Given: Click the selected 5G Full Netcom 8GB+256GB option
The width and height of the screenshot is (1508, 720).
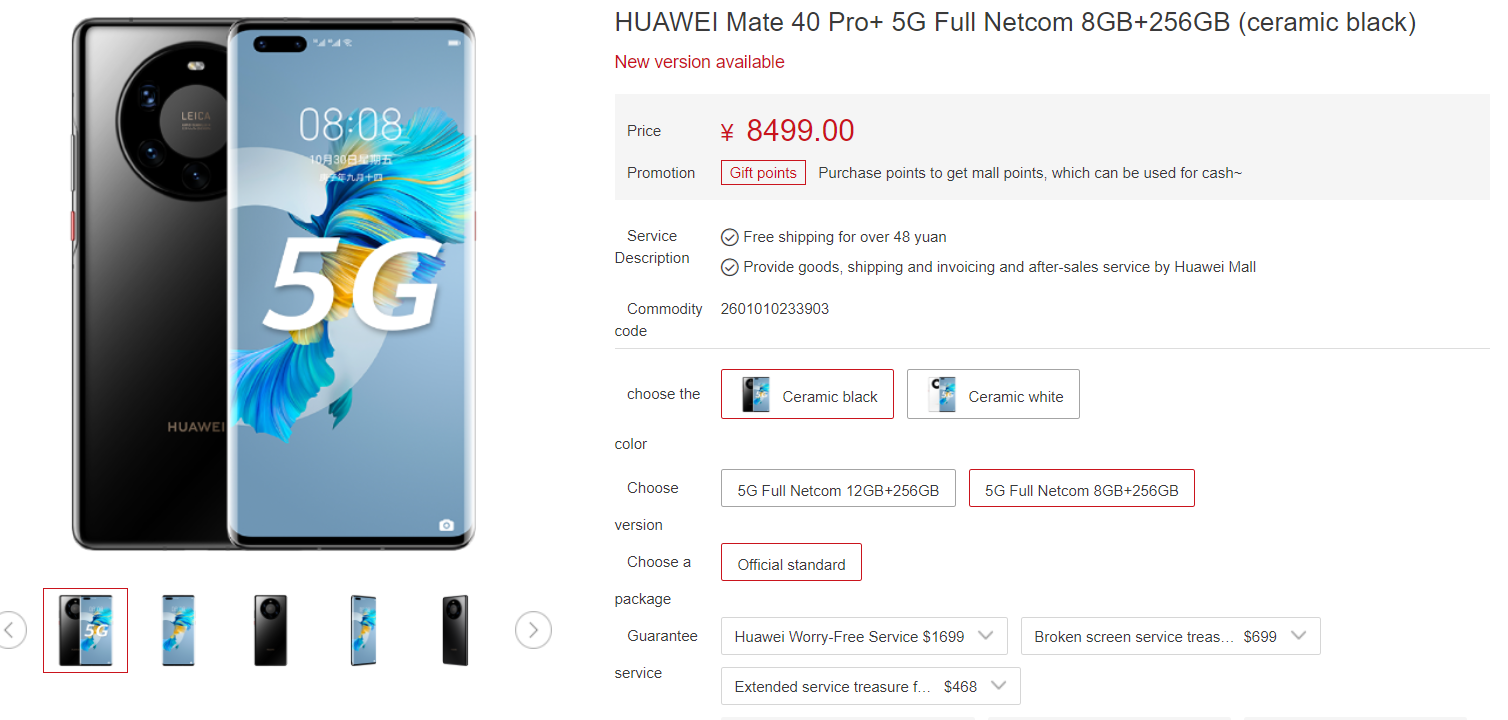Looking at the screenshot, I should 1081,488.
